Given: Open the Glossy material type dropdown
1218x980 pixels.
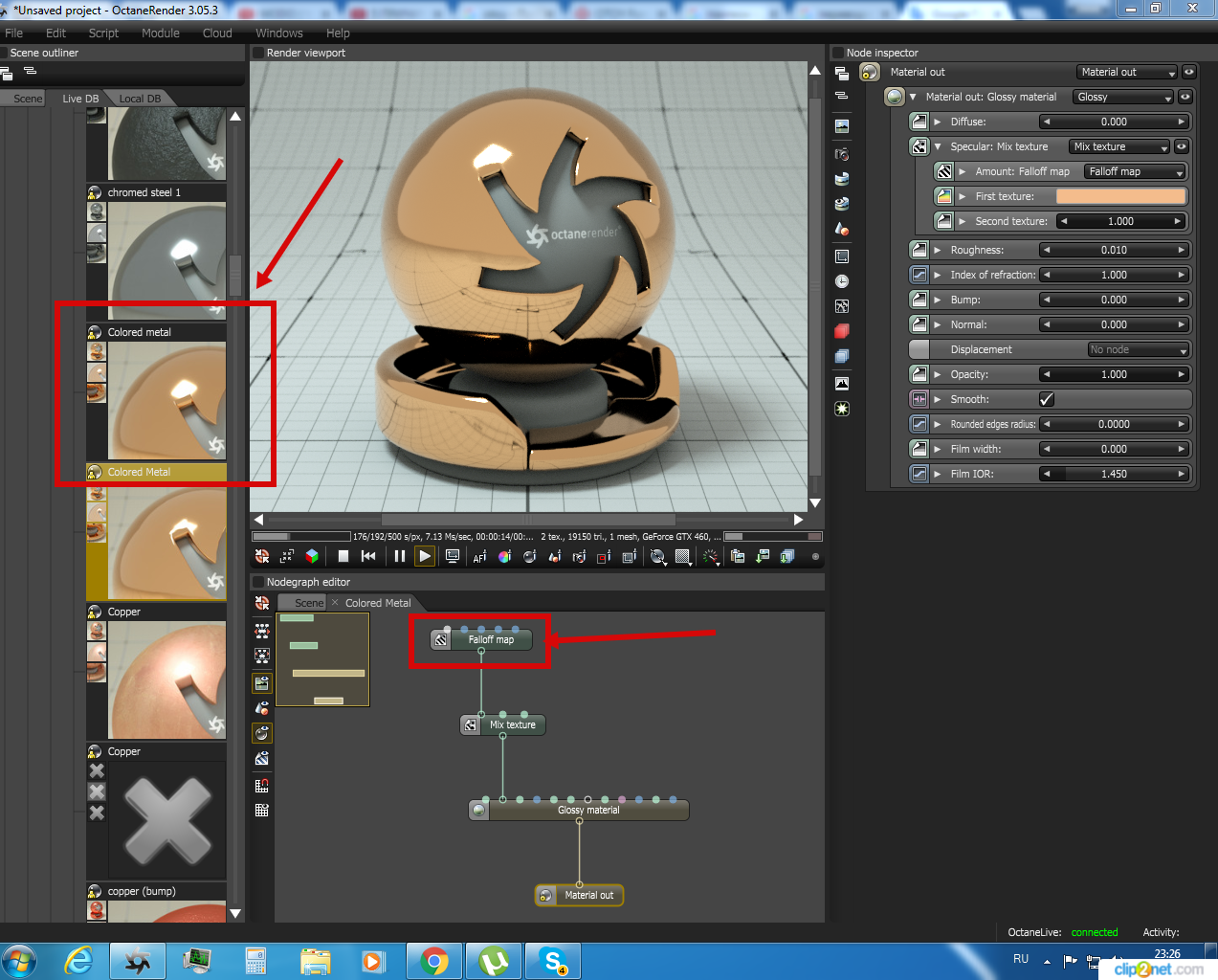Looking at the screenshot, I should tap(1123, 97).
